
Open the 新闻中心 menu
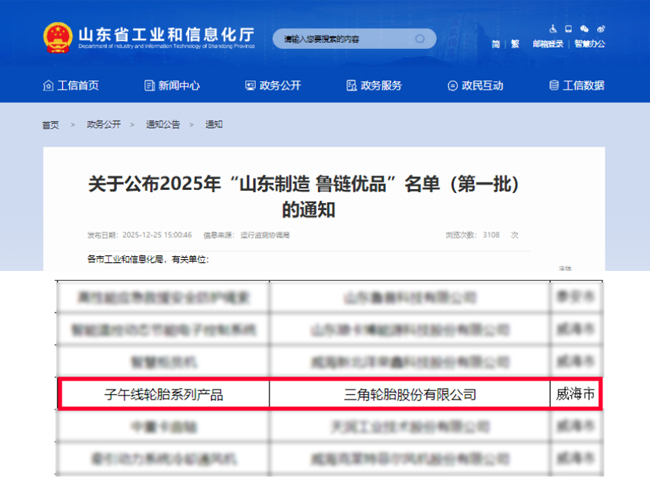coord(171,86)
